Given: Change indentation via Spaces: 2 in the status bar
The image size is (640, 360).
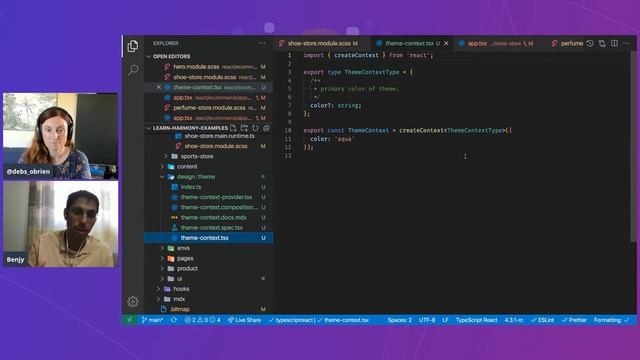Looking at the screenshot, I should pos(400,320).
